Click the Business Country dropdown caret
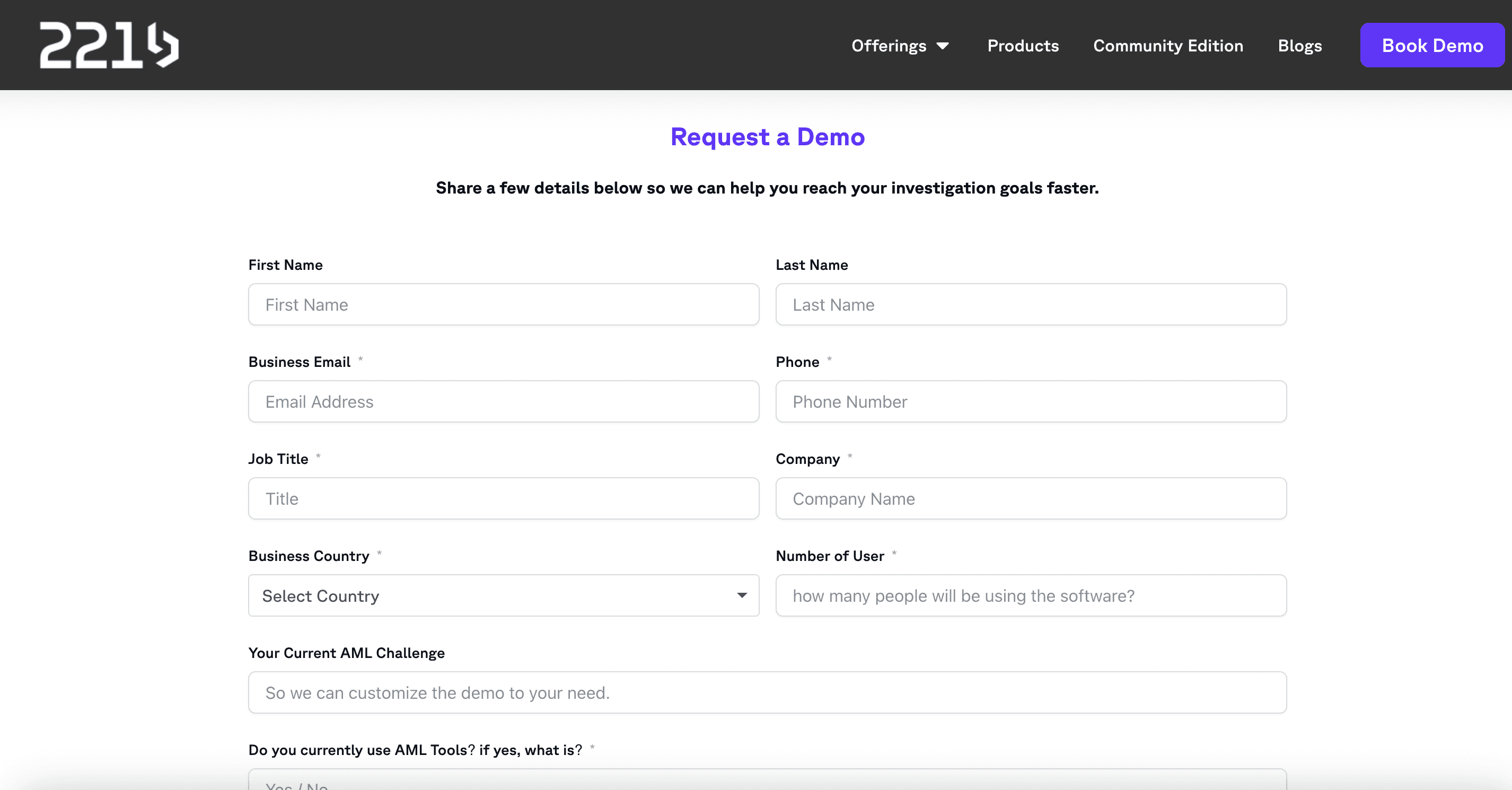The height and width of the screenshot is (790, 1512). pos(742,596)
